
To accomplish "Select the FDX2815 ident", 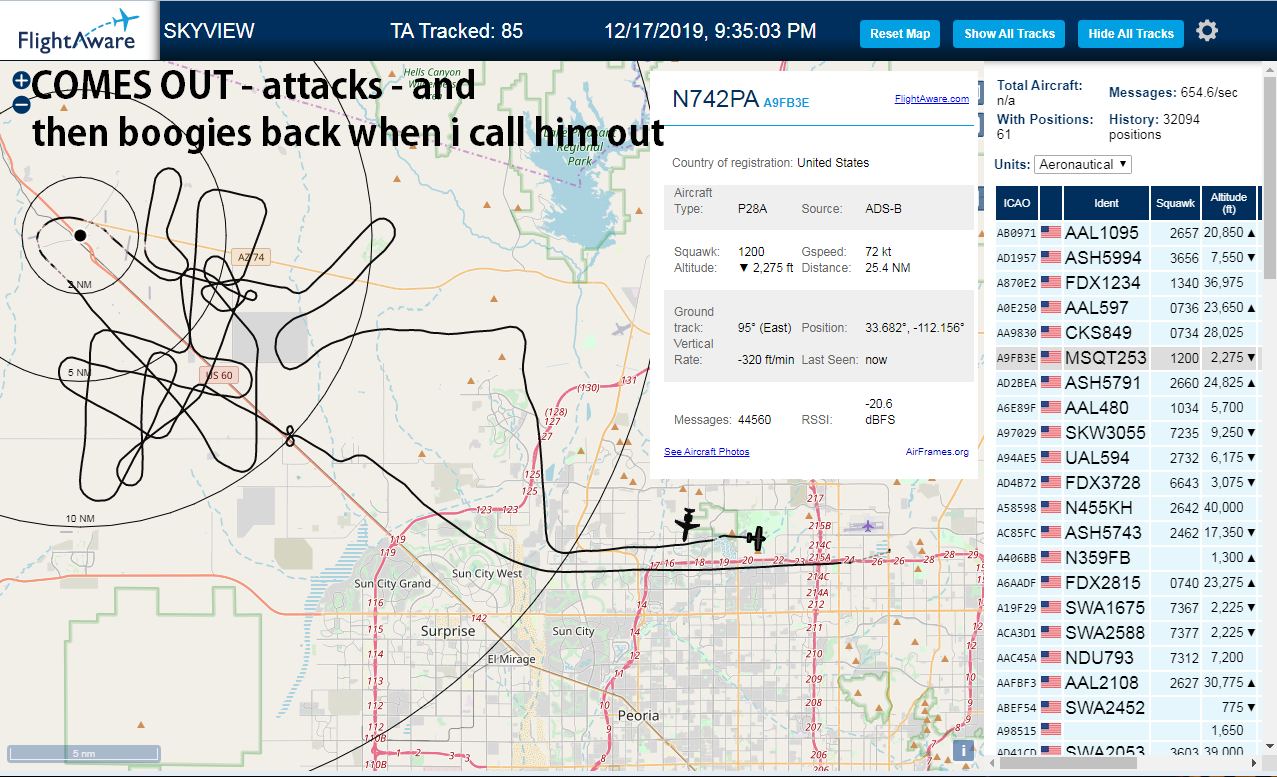I will pos(1102,583).
